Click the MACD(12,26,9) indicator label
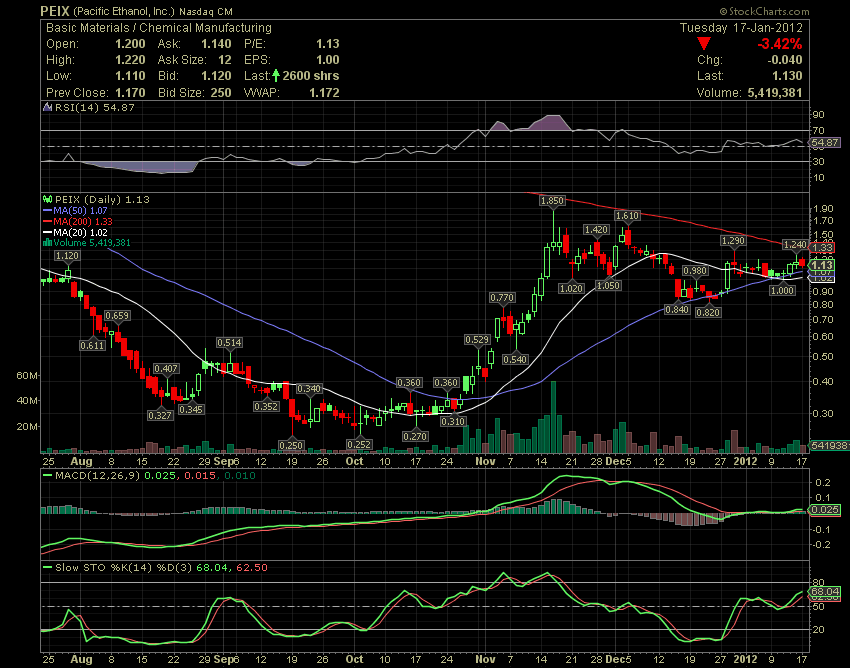 click(x=96, y=476)
